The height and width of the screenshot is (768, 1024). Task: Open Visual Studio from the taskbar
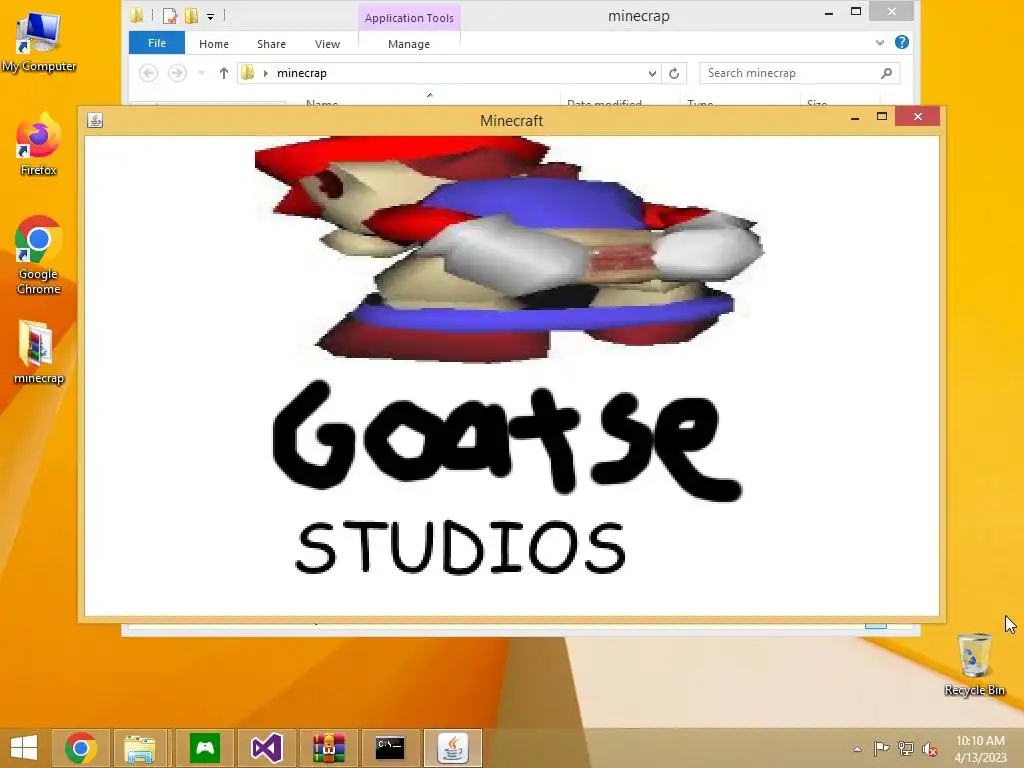pos(266,748)
